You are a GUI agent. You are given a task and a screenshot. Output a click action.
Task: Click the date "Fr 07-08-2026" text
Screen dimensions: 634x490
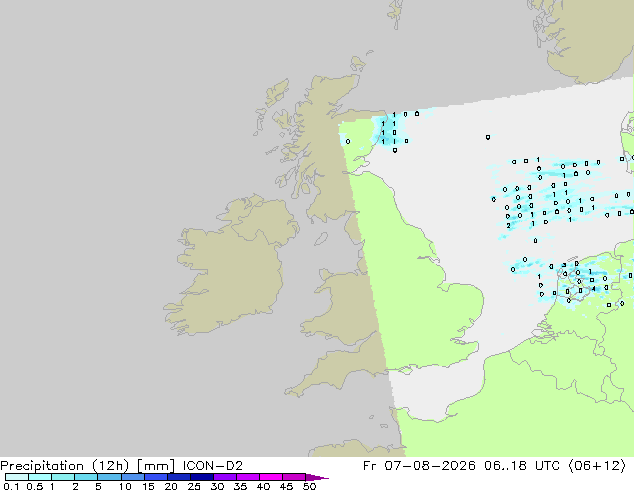point(419,466)
